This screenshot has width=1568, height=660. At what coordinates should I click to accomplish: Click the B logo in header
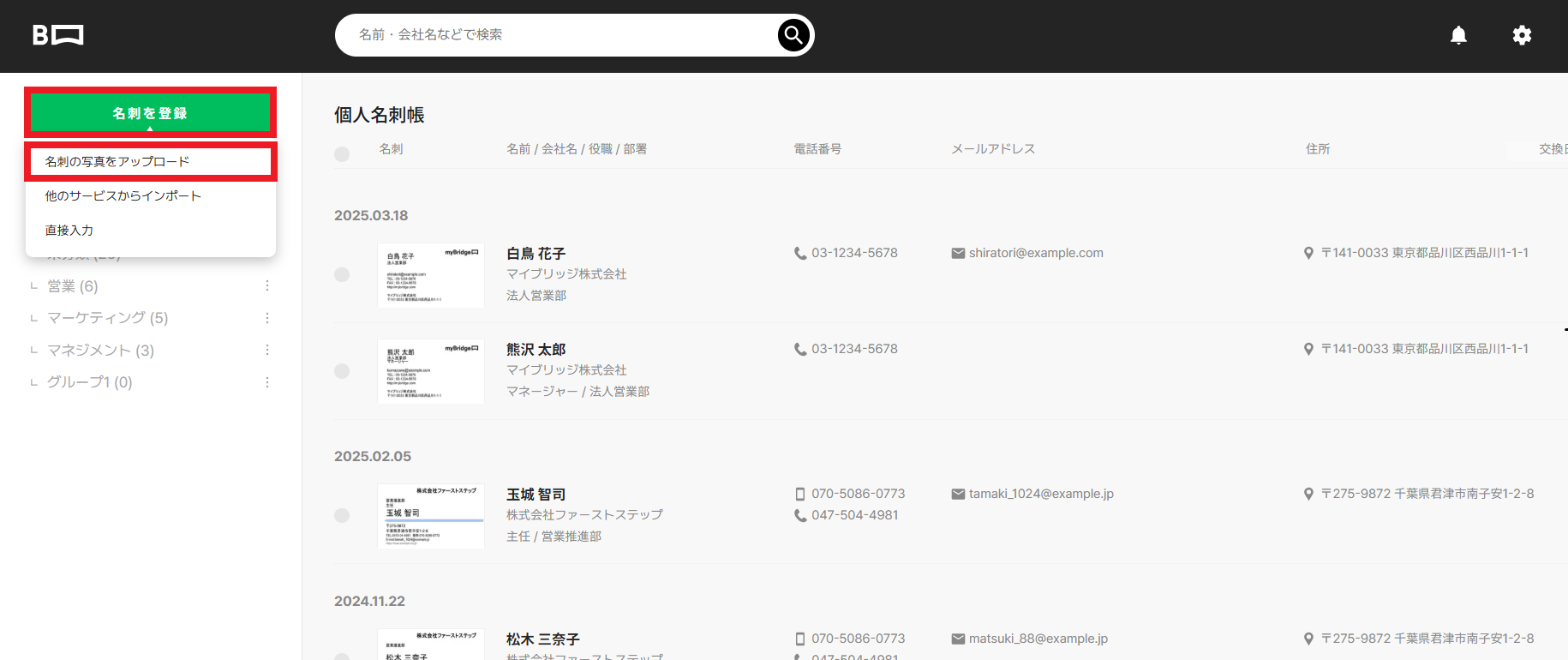[x=57, y=35]
